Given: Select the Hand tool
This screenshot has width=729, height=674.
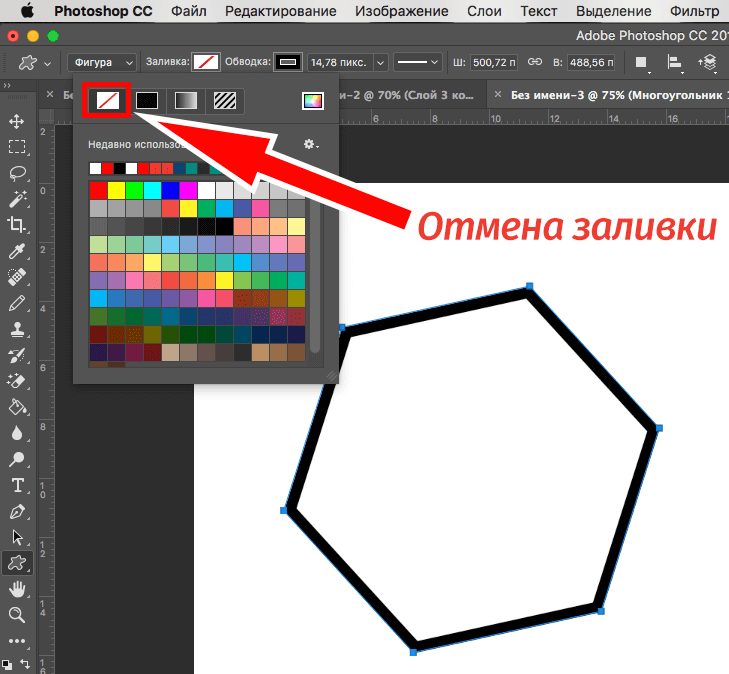Looking at the screenshot, I should pos(17,589).
